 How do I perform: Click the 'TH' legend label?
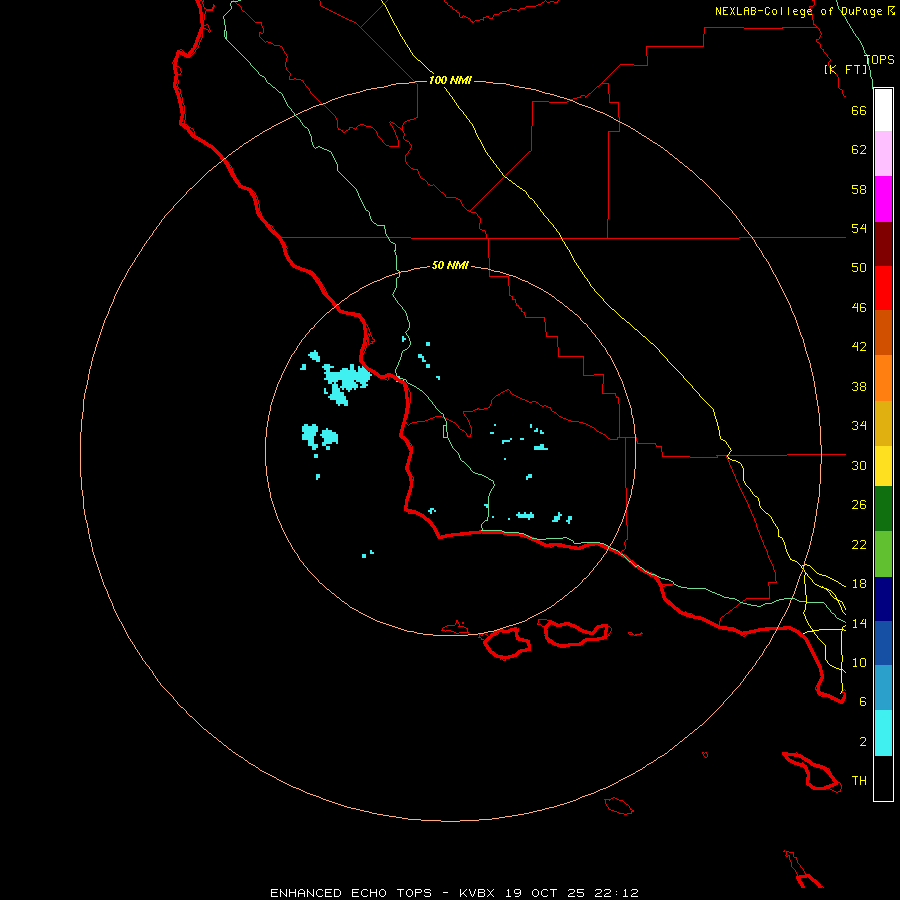coord(859,781)
